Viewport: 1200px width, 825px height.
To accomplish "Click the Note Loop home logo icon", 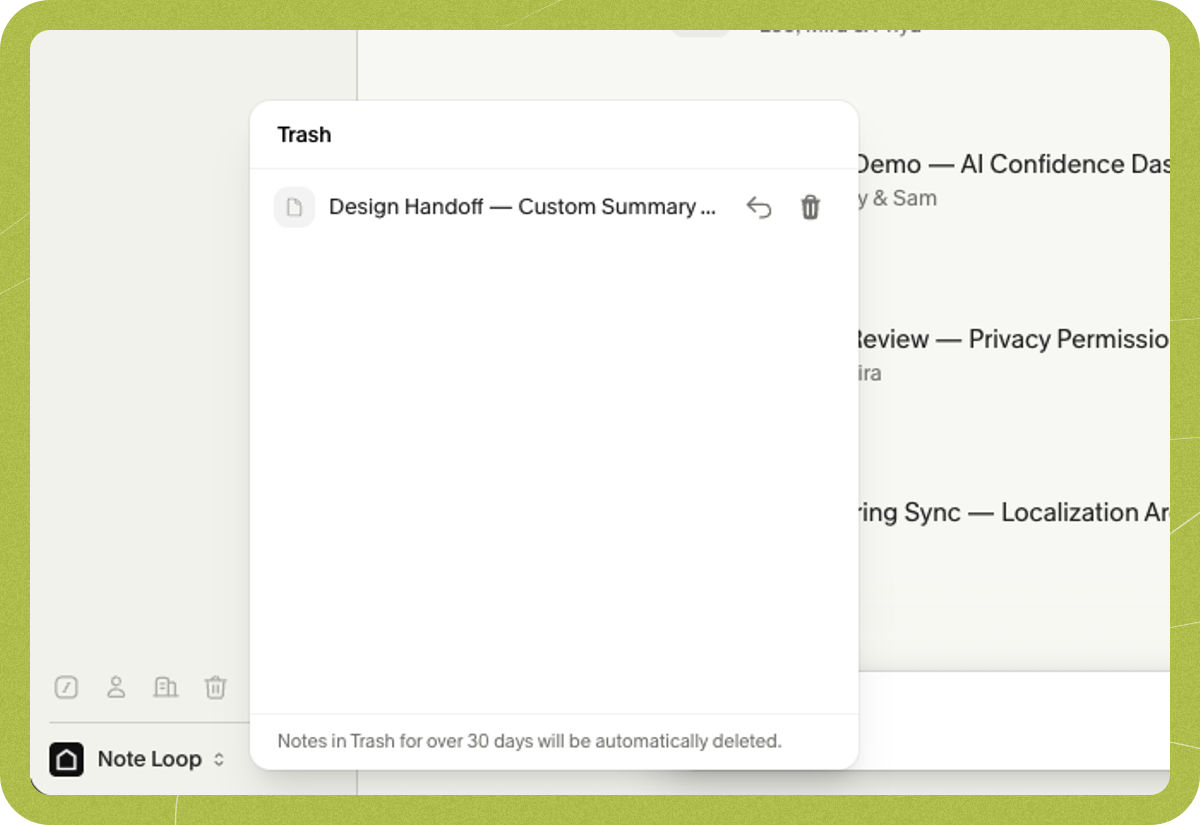I will 67,759.
